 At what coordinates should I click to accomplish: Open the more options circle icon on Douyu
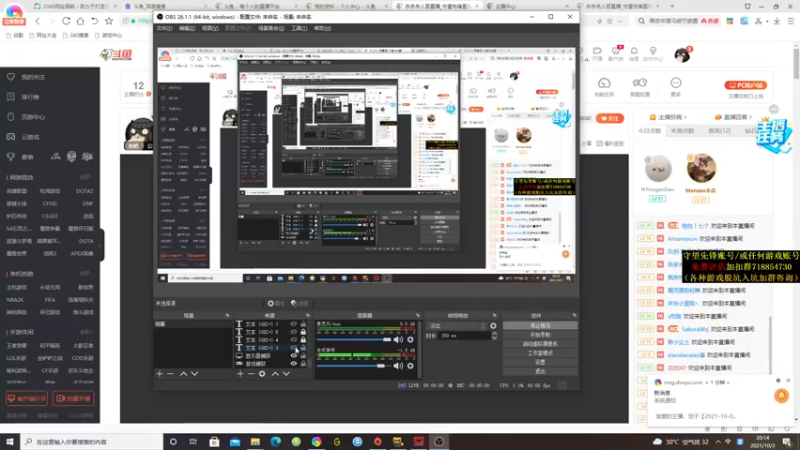[676, 83]
